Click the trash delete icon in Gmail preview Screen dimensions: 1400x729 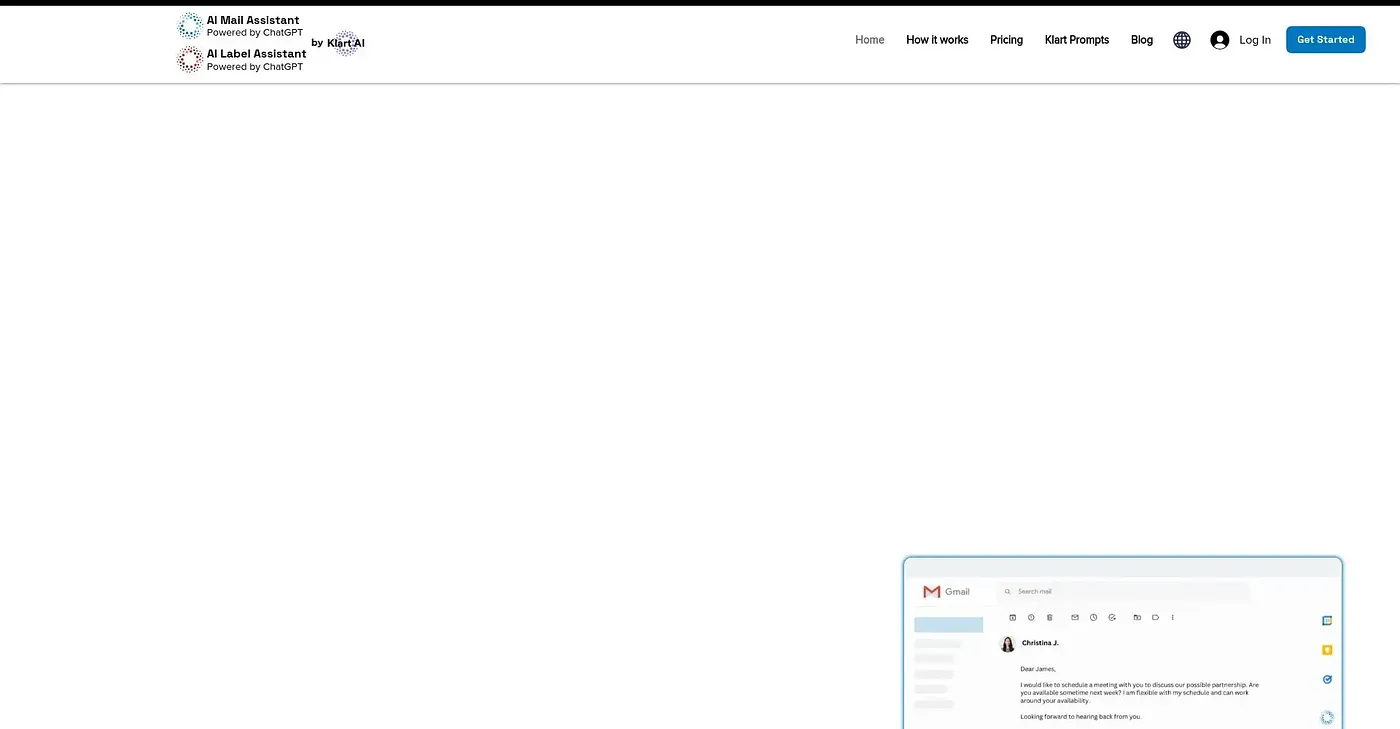click(1049, 617)
